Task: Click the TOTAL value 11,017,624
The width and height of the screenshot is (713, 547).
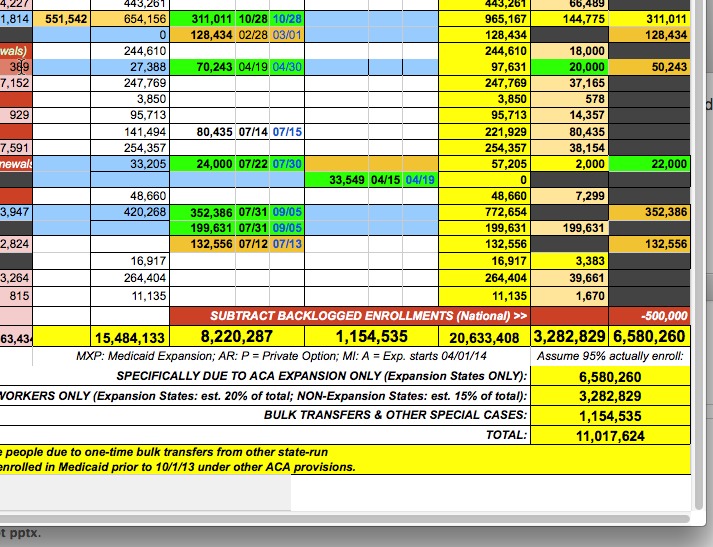Action: pyautogui.click(x=610, y=435)
